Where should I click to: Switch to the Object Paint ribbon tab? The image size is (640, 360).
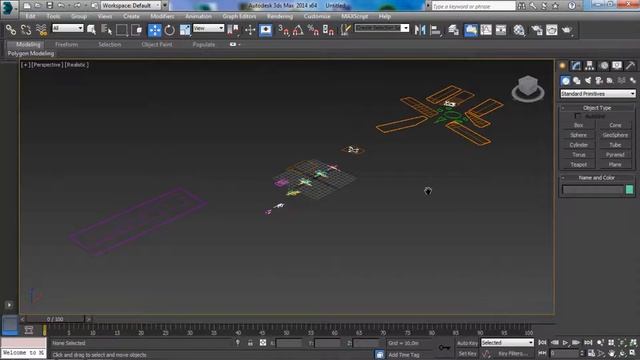click(157, 44)
